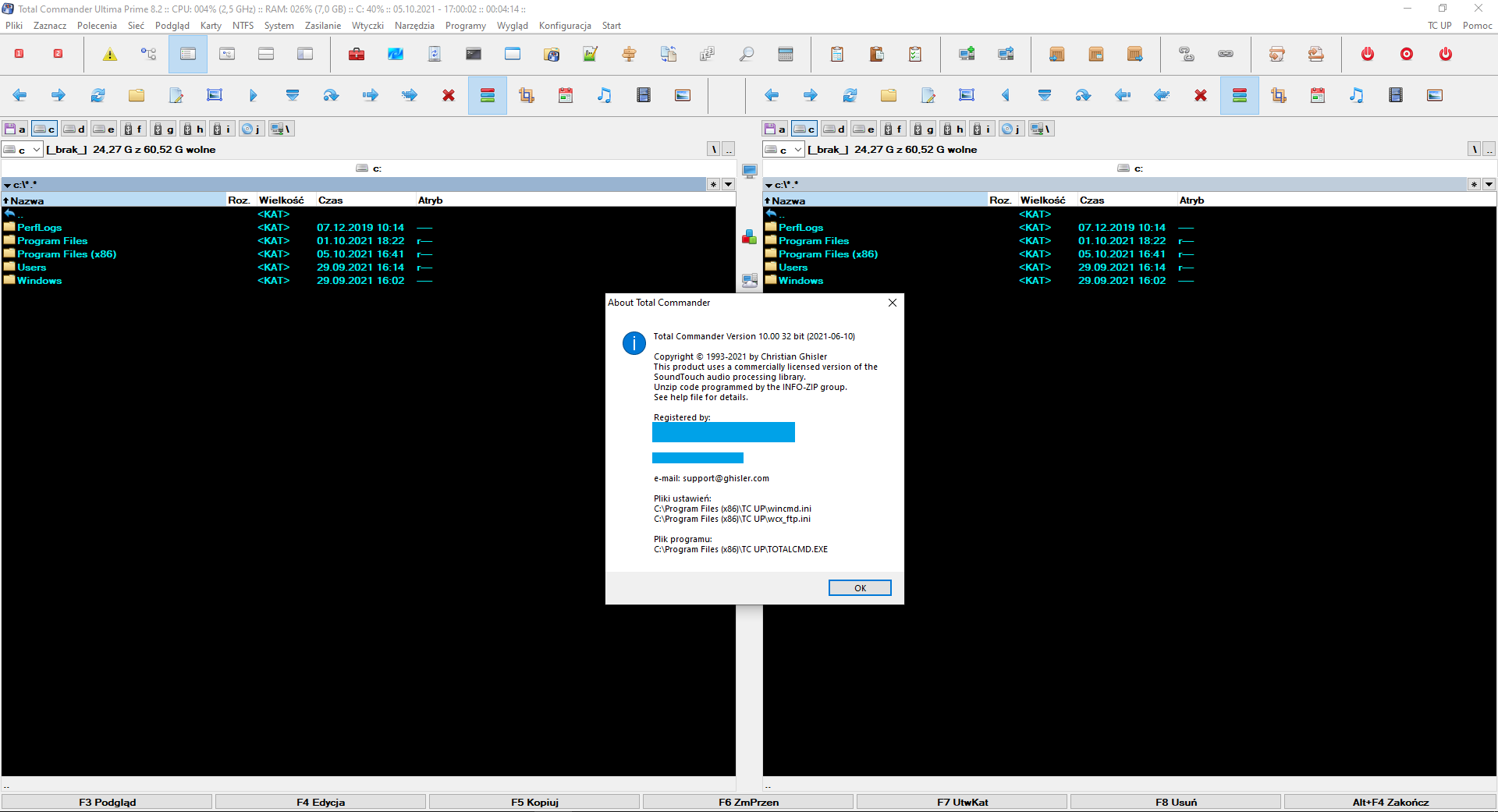Image resolution: width=1498 pixels, height=812 pixels.
Task: Launch the black command prompt icon
Action: (x=474, y=54)
